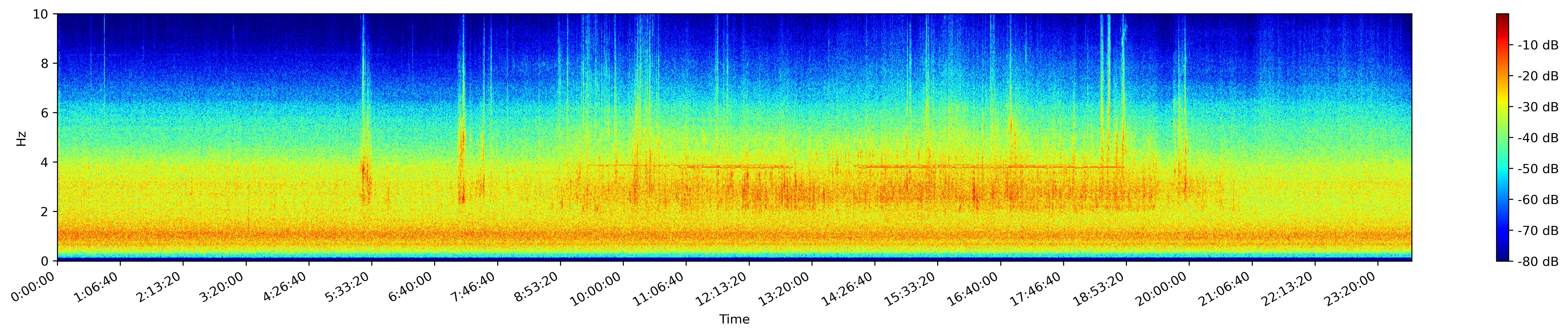Click the -60 dB colorbar label
Viewport: 1568px width, 335px height.
pos(1538,200)
